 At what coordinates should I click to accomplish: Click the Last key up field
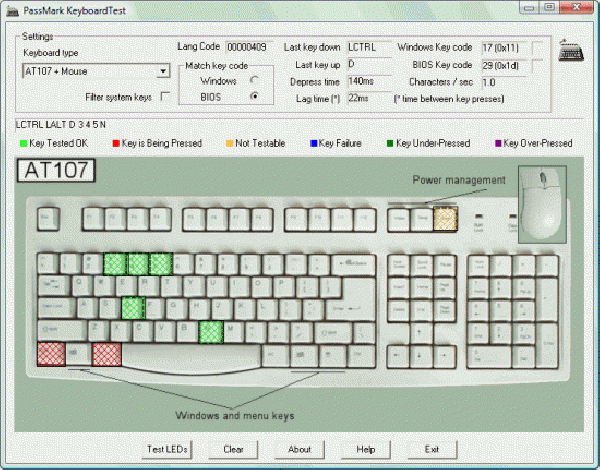coord(370,65)
